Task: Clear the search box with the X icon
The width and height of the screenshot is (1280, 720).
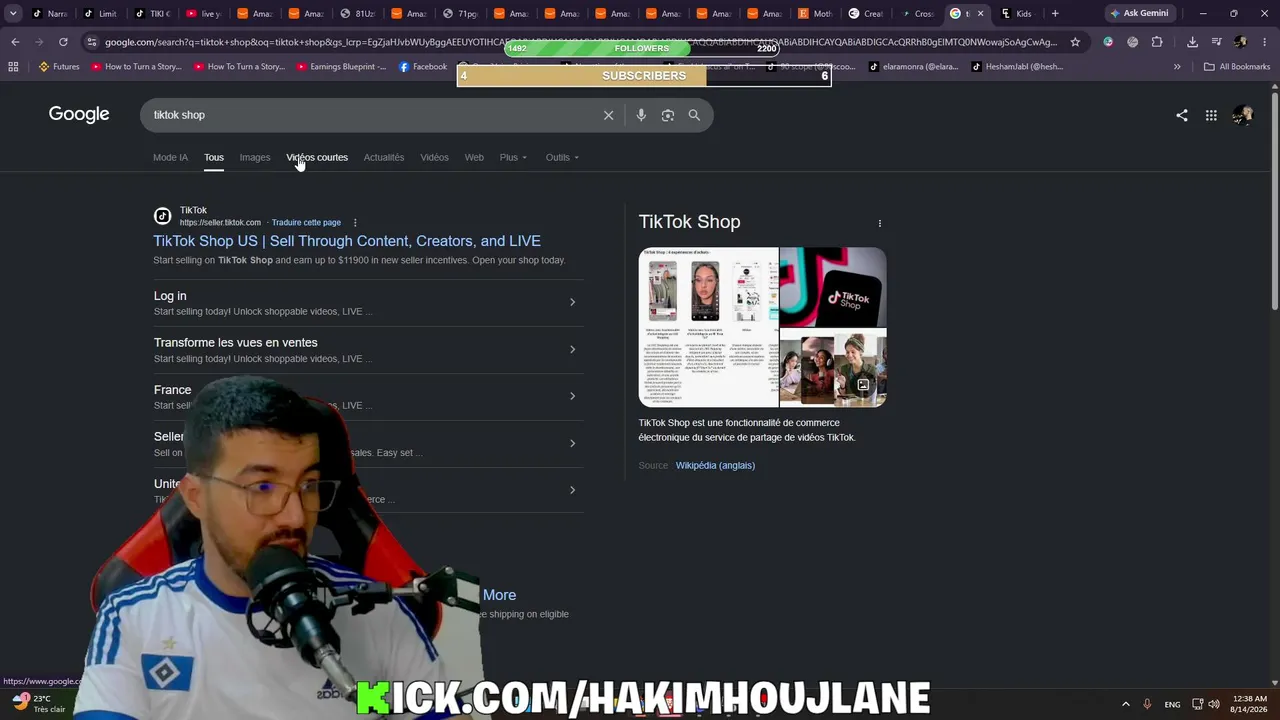Action: (608, 115)
